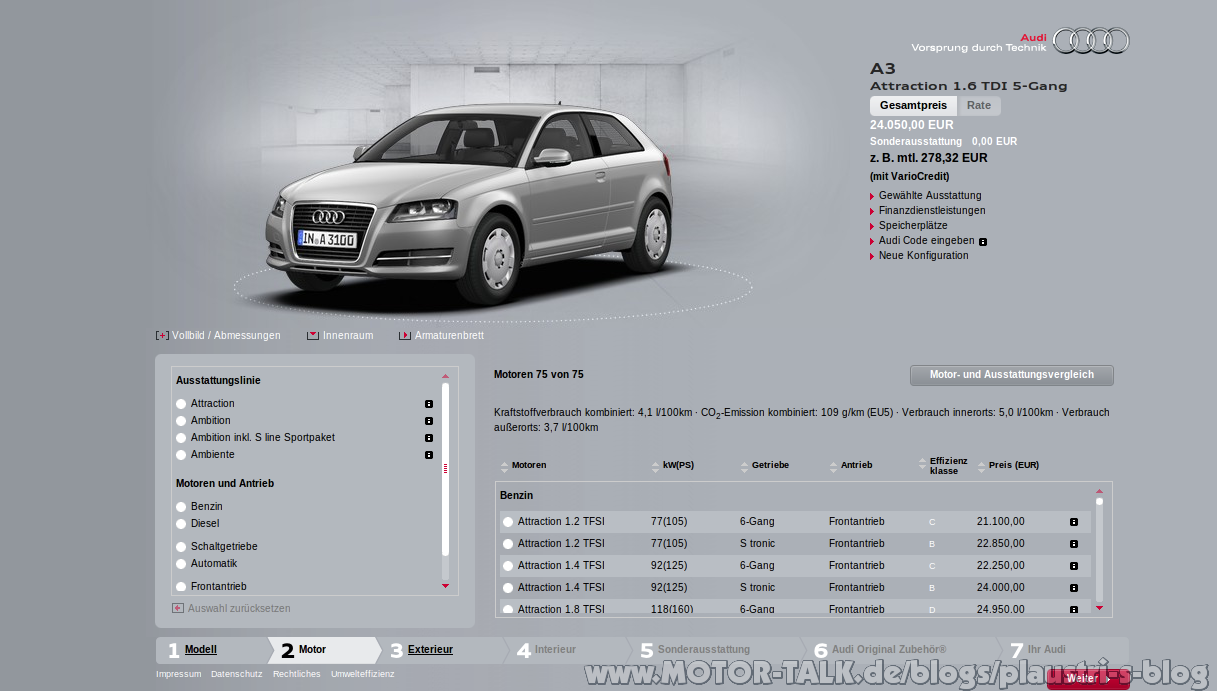The width and height of the screenshot is (1217, 691).
Task: Sort table by Motoren column arrows
Action: point(505,466)
